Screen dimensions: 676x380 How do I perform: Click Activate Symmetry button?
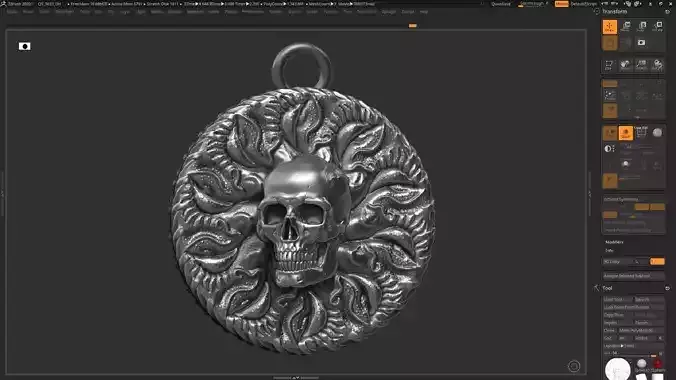[x=621, y=199]
